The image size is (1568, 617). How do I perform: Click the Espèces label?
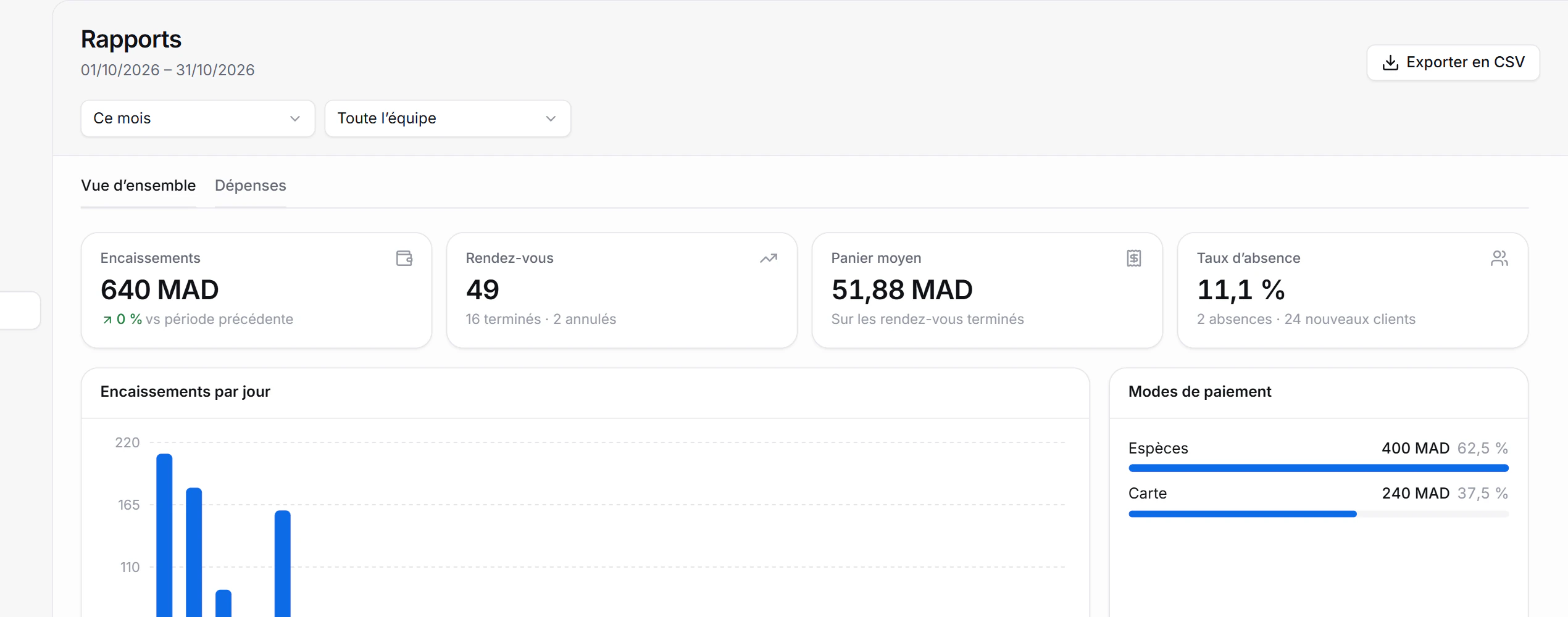[1158, 449]
